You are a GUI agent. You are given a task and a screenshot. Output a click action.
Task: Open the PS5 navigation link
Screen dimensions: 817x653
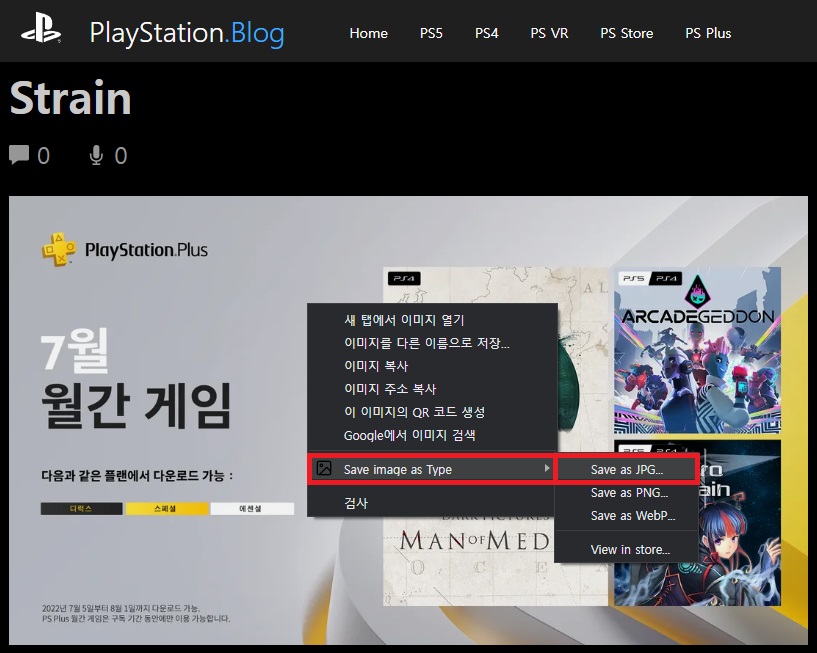pyautogui.click(x=431, y=33)
